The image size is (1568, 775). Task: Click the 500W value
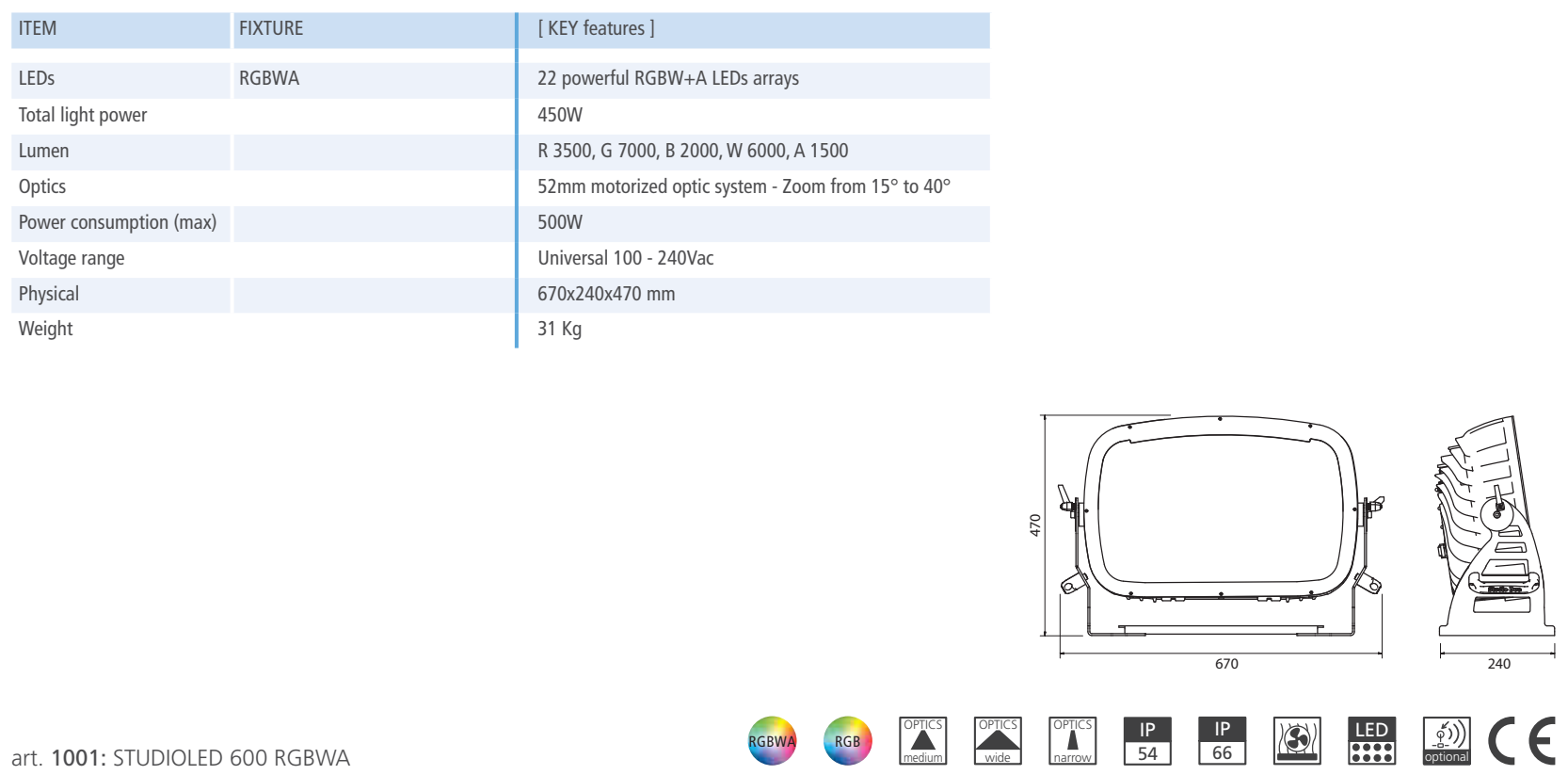tap(560, 222)
